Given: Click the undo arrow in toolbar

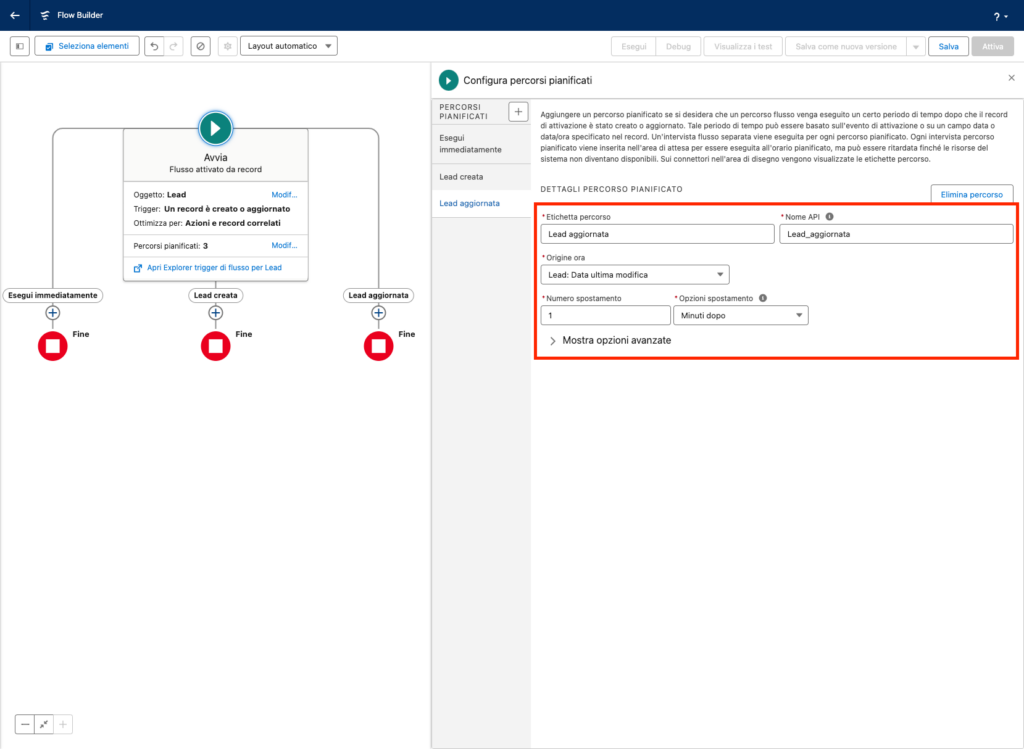Looking at the screenshot, I should click(154, 46).
